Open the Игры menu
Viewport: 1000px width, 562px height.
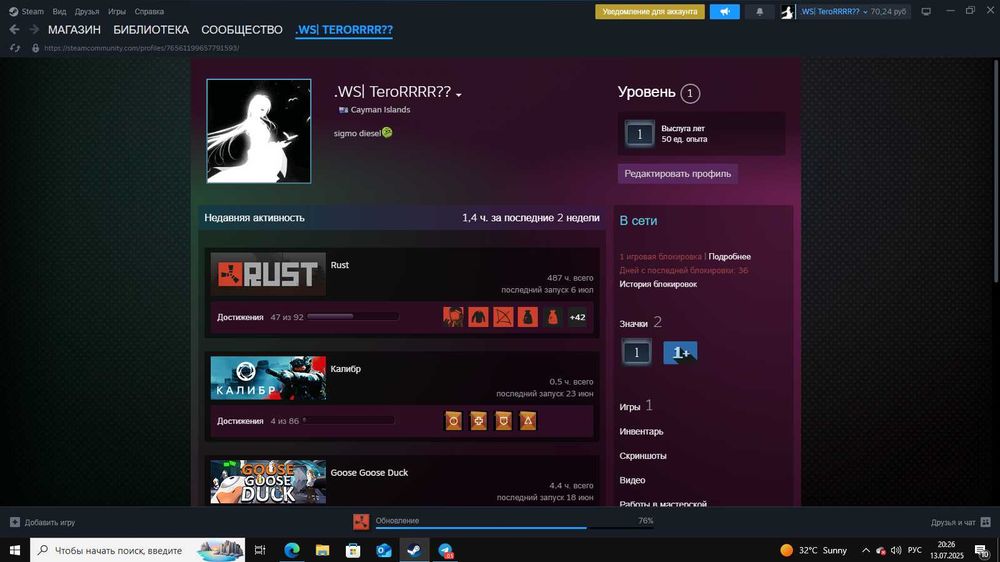click(x=117, y=11)
